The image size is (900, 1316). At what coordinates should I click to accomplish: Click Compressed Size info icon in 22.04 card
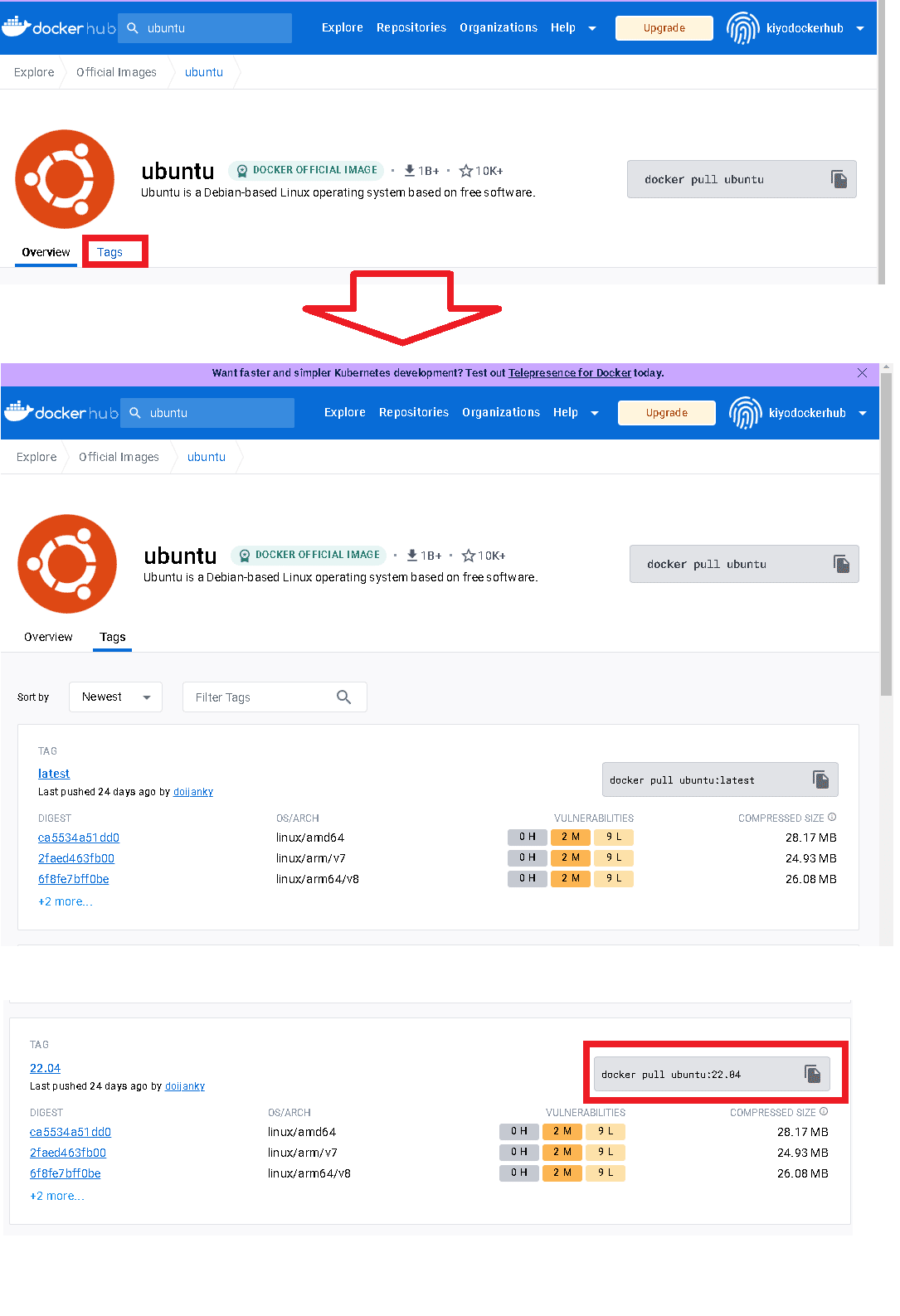point(824,1111)
